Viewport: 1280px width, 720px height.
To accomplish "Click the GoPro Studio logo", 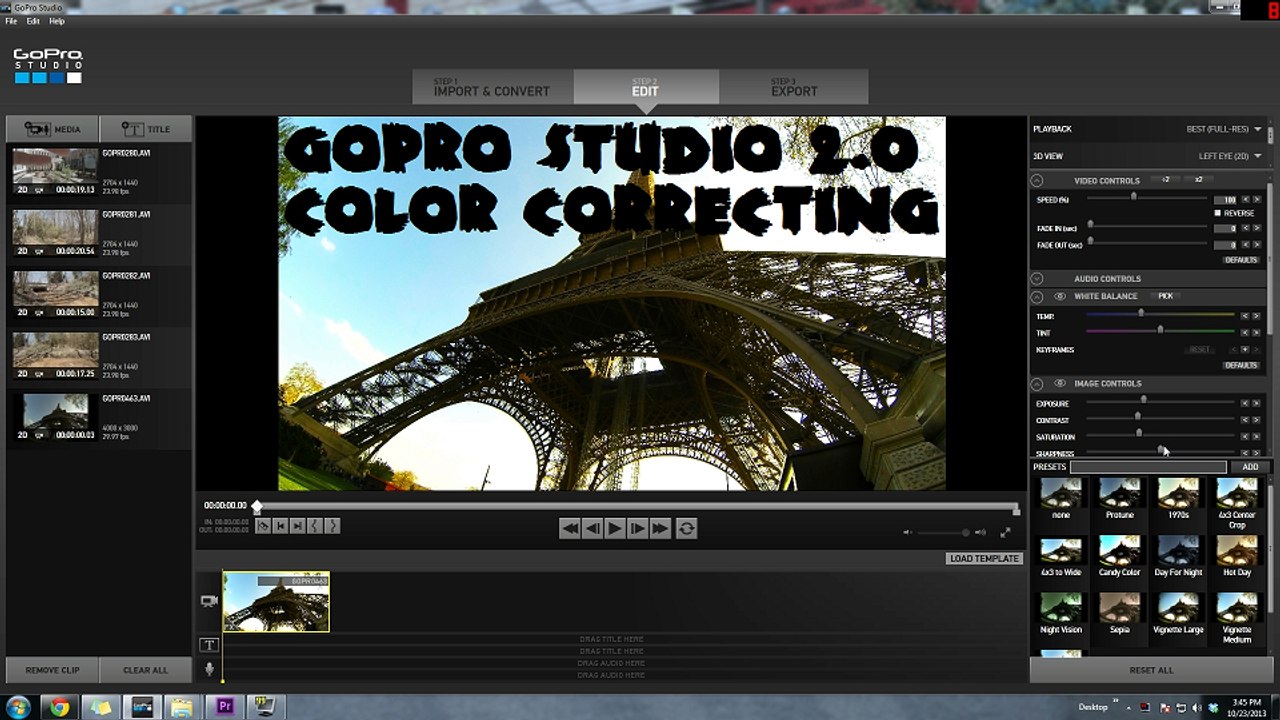I will pyautogui.click(x=48, y=66).
